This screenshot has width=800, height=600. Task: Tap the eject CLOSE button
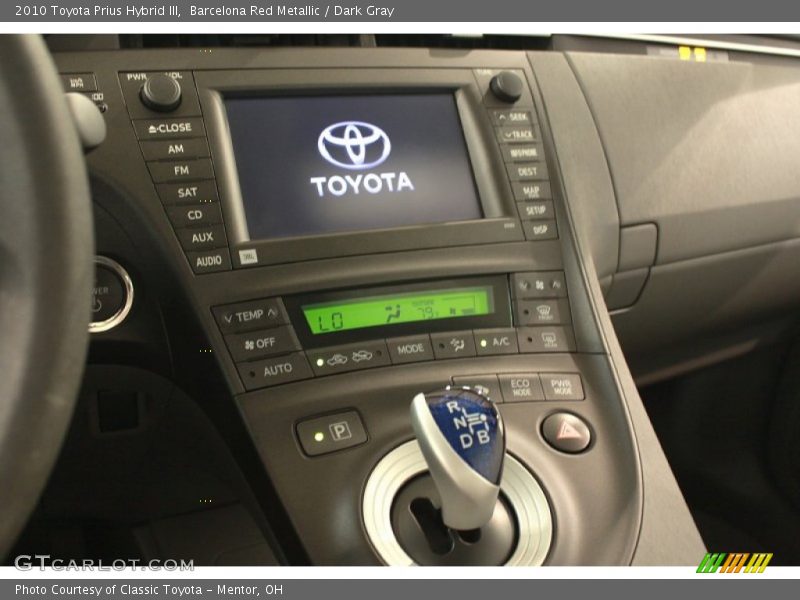pyautogui.click(x=170, y=128)
